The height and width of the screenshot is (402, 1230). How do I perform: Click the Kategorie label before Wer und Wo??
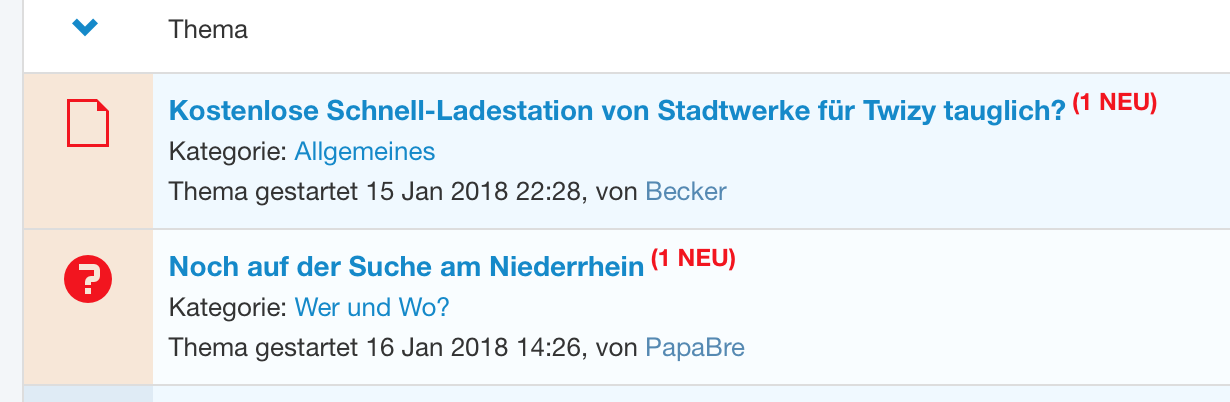pyautogui.click(x=229, y=307)
